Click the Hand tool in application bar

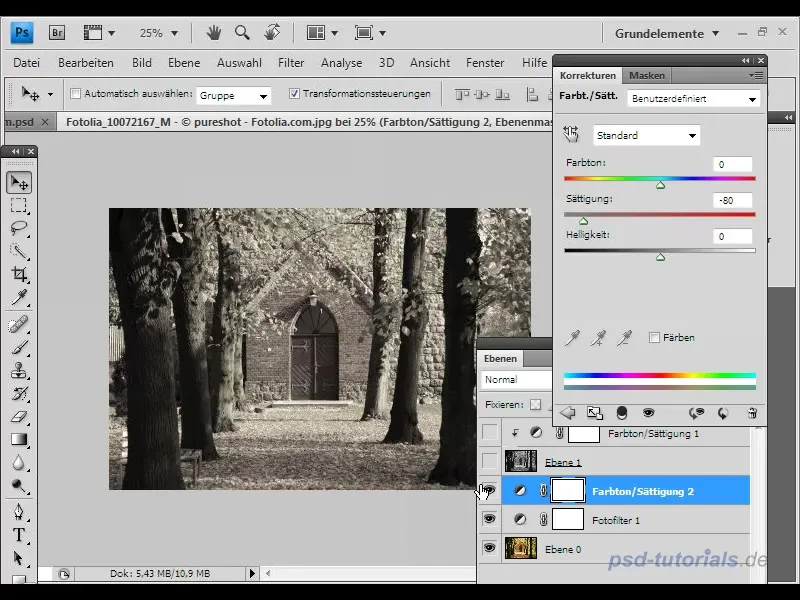click(213, 33)
